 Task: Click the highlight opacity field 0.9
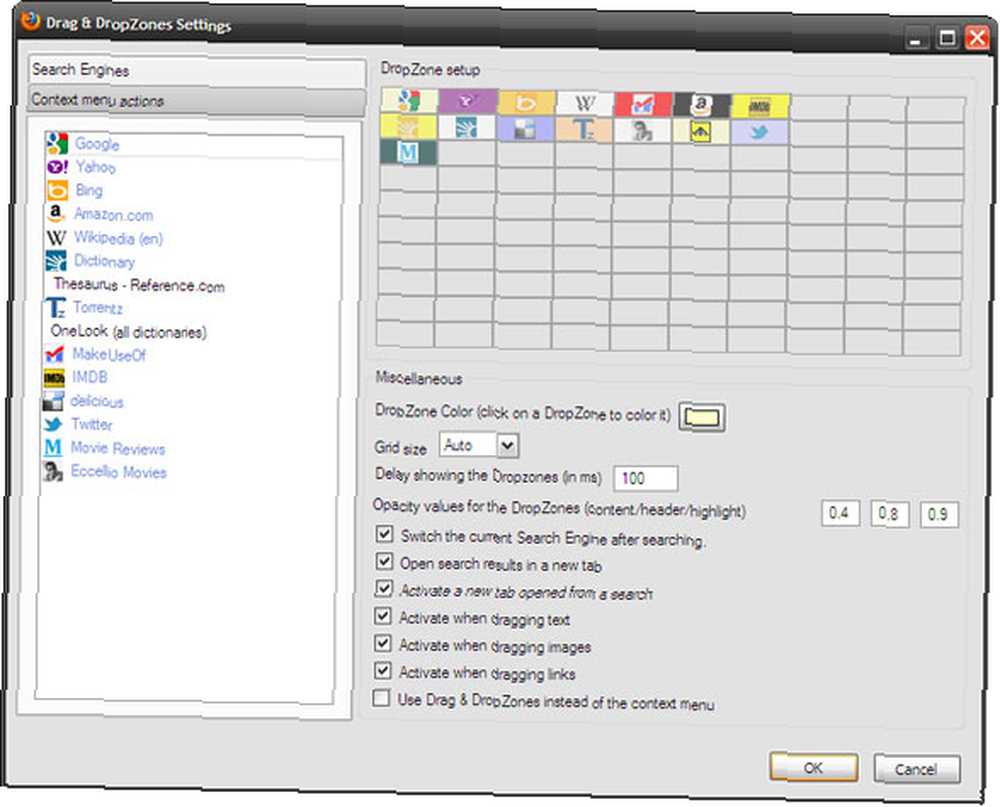938,515
